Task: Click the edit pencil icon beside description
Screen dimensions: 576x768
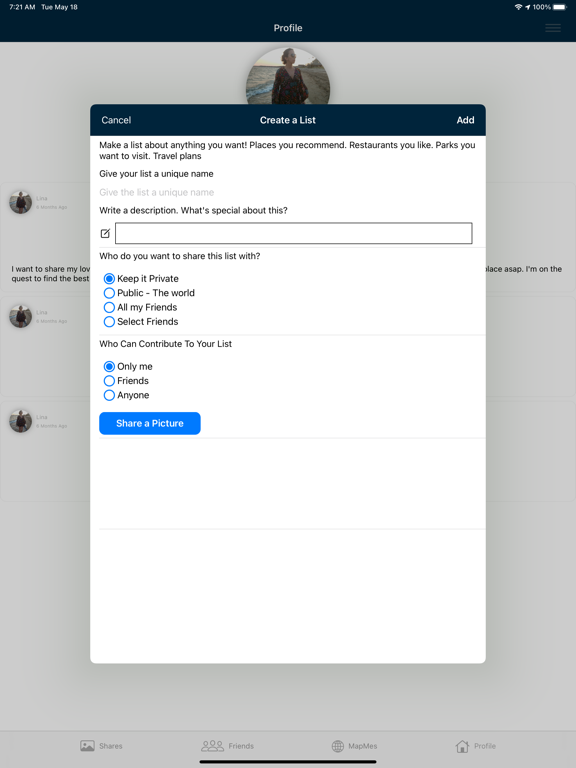Action: point(105,234)
